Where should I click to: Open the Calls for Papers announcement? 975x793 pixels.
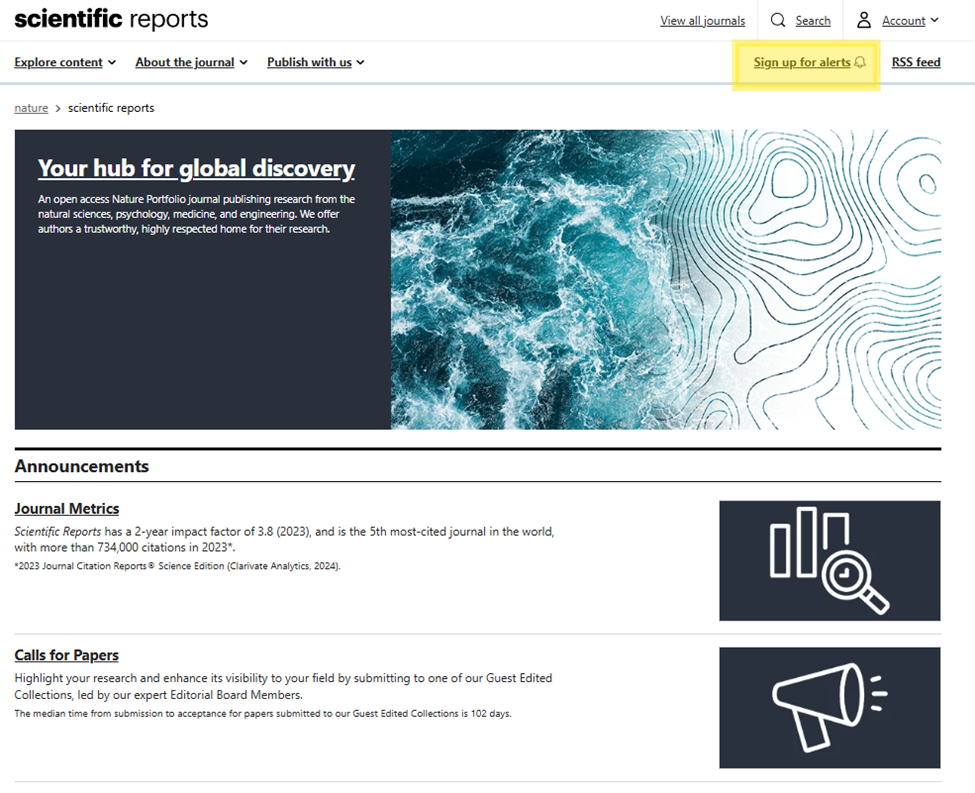pyautogui.click(x=67, y=655)
